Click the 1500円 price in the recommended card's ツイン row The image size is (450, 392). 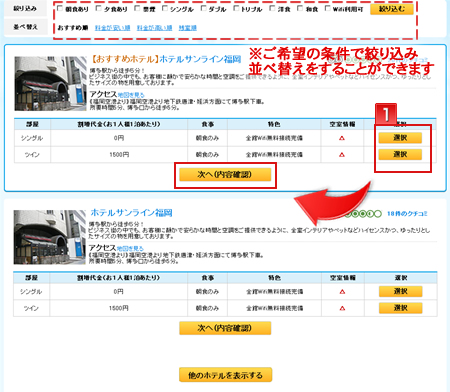click(119, 155)
